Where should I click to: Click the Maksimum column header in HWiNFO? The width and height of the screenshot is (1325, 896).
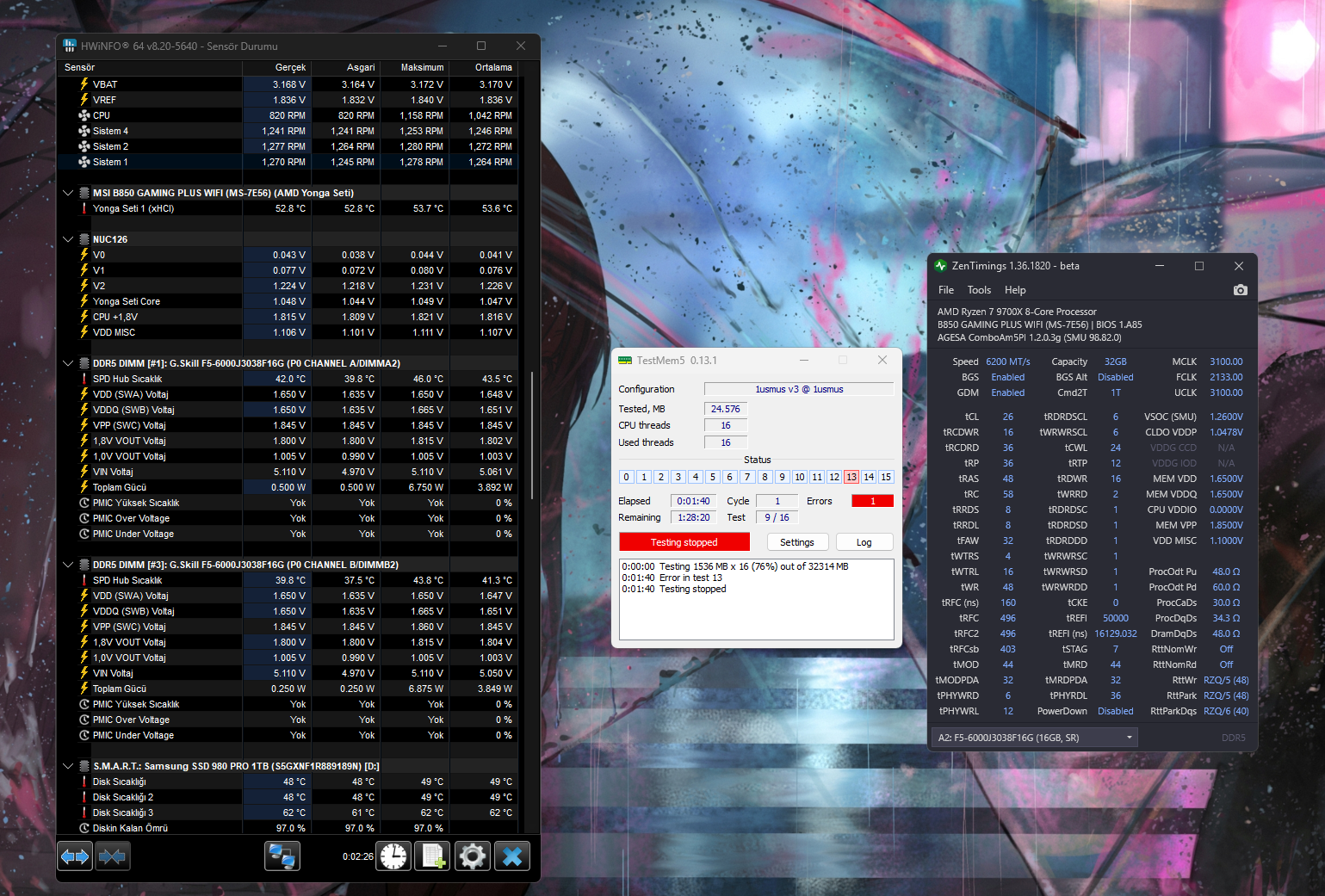(415, 67)
